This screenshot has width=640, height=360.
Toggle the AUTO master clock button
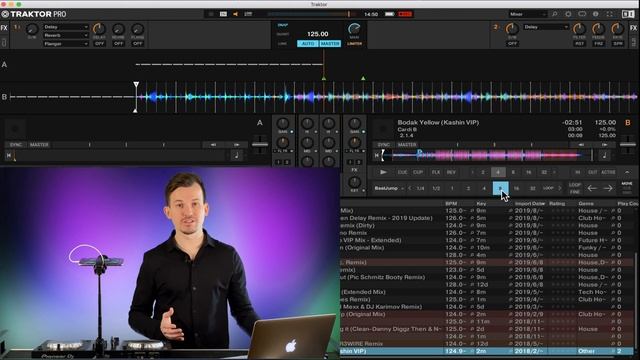[x=307, y=43]
